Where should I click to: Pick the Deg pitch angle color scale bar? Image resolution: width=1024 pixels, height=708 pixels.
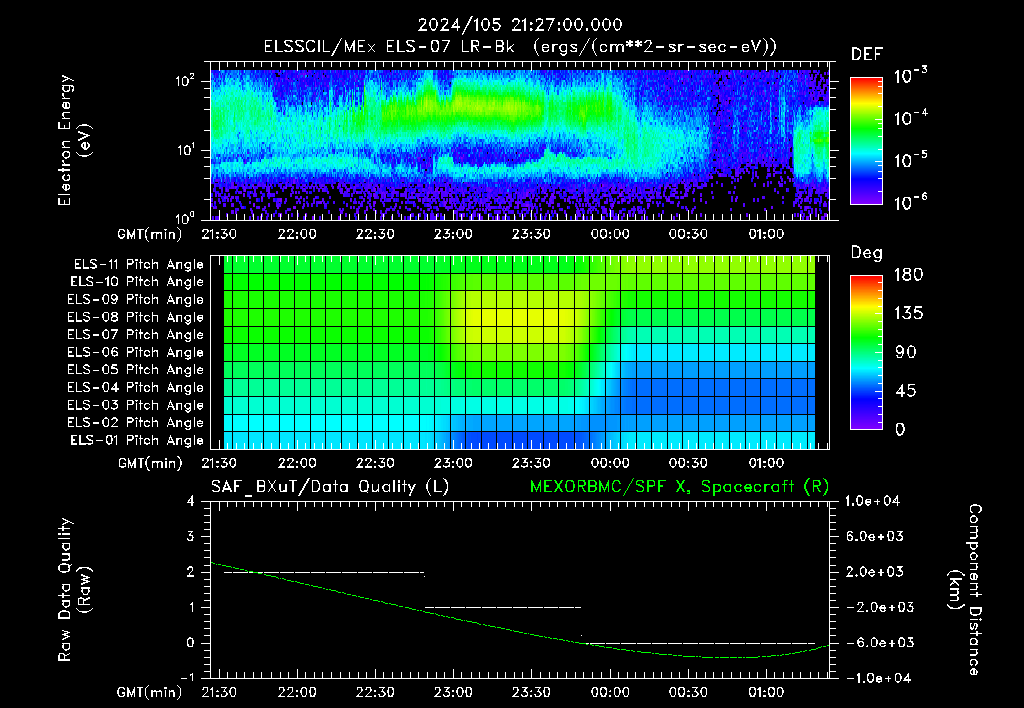coord(866,353)
